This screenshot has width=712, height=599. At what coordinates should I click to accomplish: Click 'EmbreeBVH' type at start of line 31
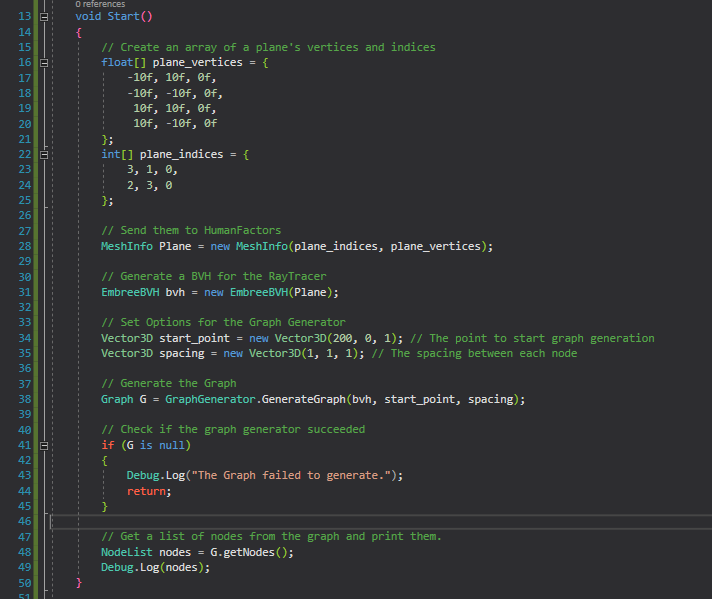[x=130, y=292]
